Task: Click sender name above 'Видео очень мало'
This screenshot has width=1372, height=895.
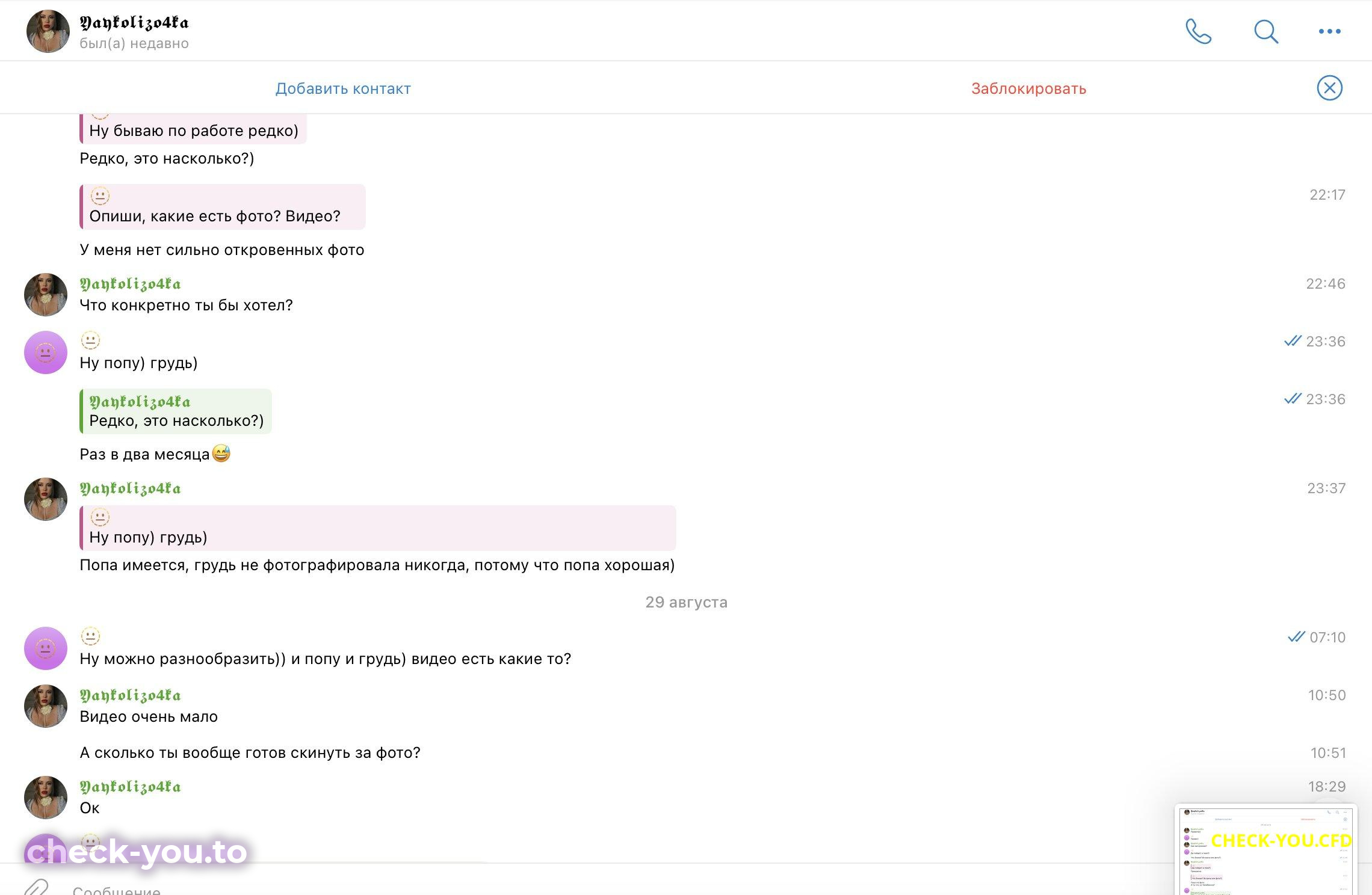Action: [x=131, y=695]
